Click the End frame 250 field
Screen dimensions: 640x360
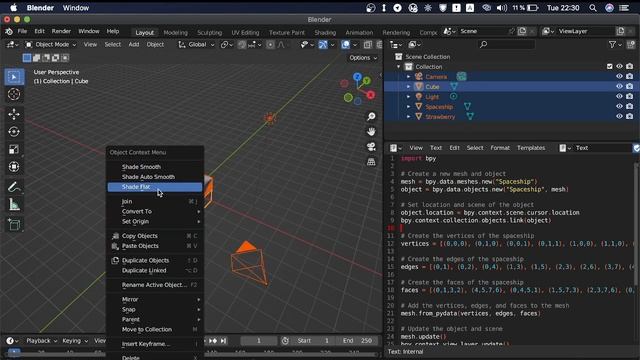pyautogui.click(x=357, y=340)
